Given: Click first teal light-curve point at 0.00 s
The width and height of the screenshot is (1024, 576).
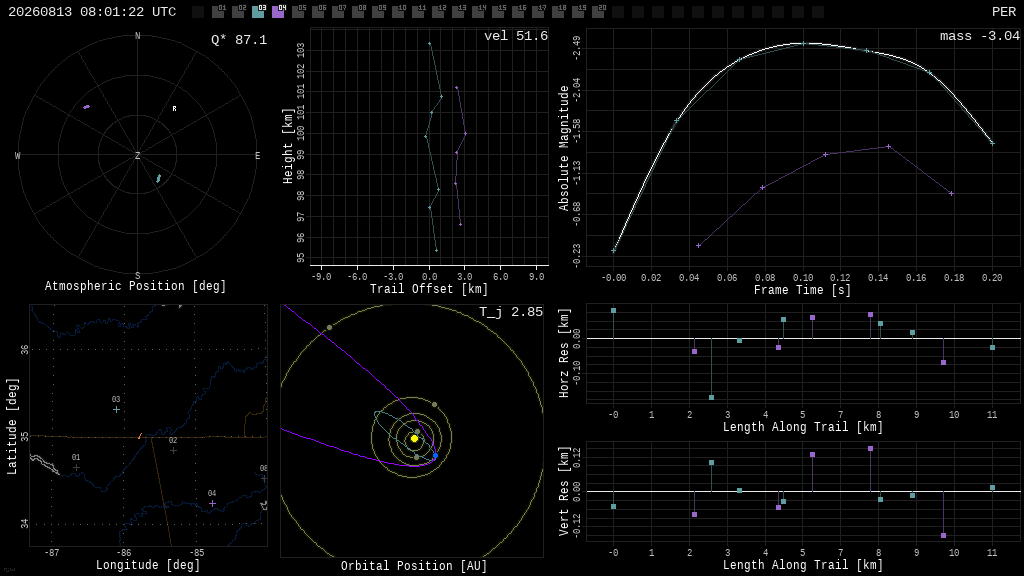Looking at the screenshot, I should point(613,250).
